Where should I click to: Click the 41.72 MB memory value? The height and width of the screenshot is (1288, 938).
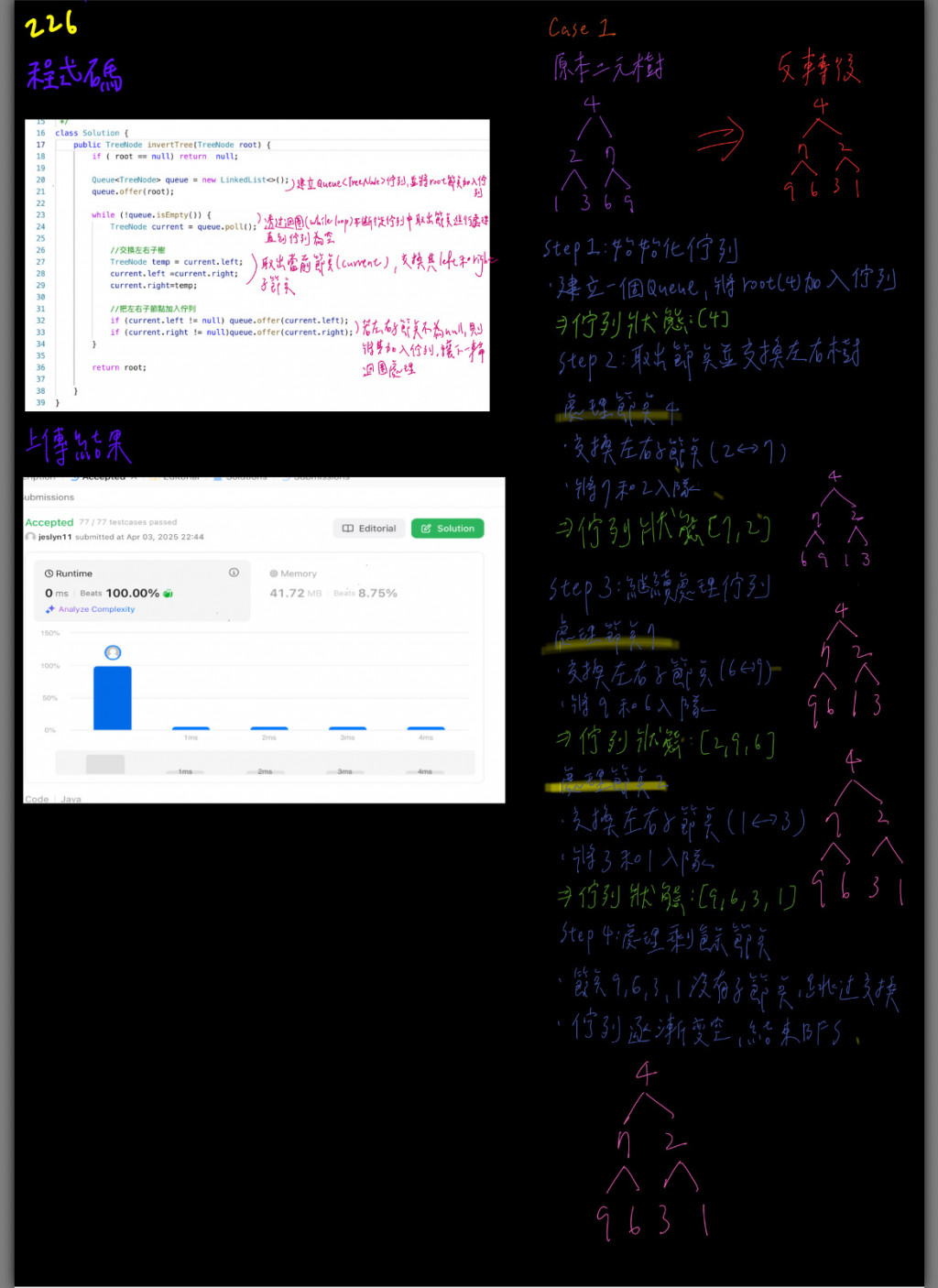pos(296,594)
